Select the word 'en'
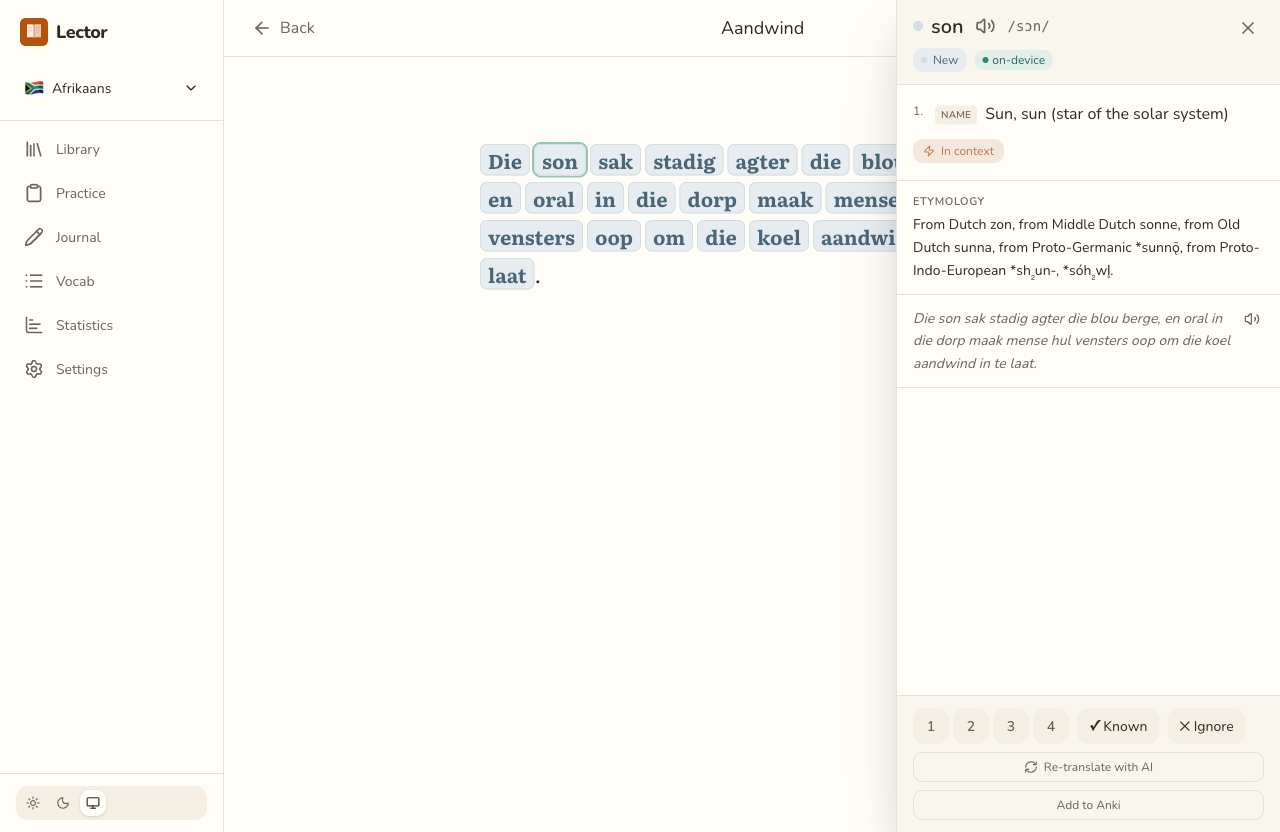 click(x=500, y=199)
